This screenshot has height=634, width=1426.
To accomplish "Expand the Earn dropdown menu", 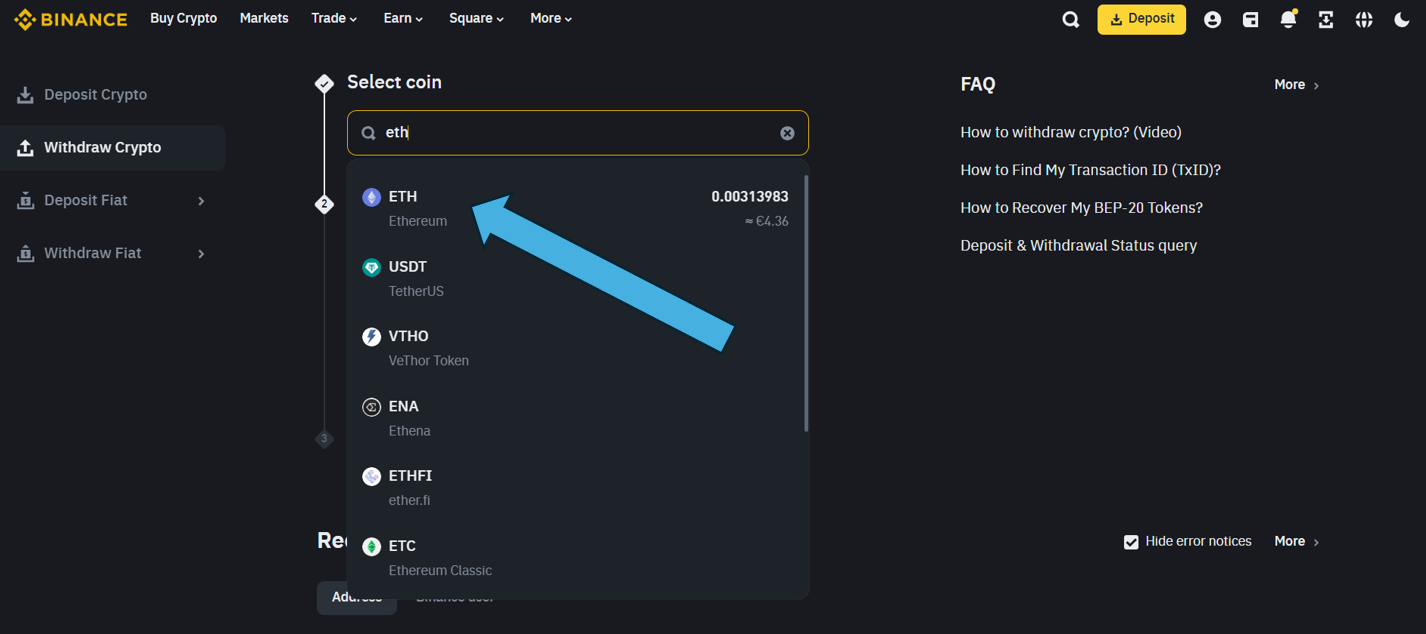I will click(403, 19).
